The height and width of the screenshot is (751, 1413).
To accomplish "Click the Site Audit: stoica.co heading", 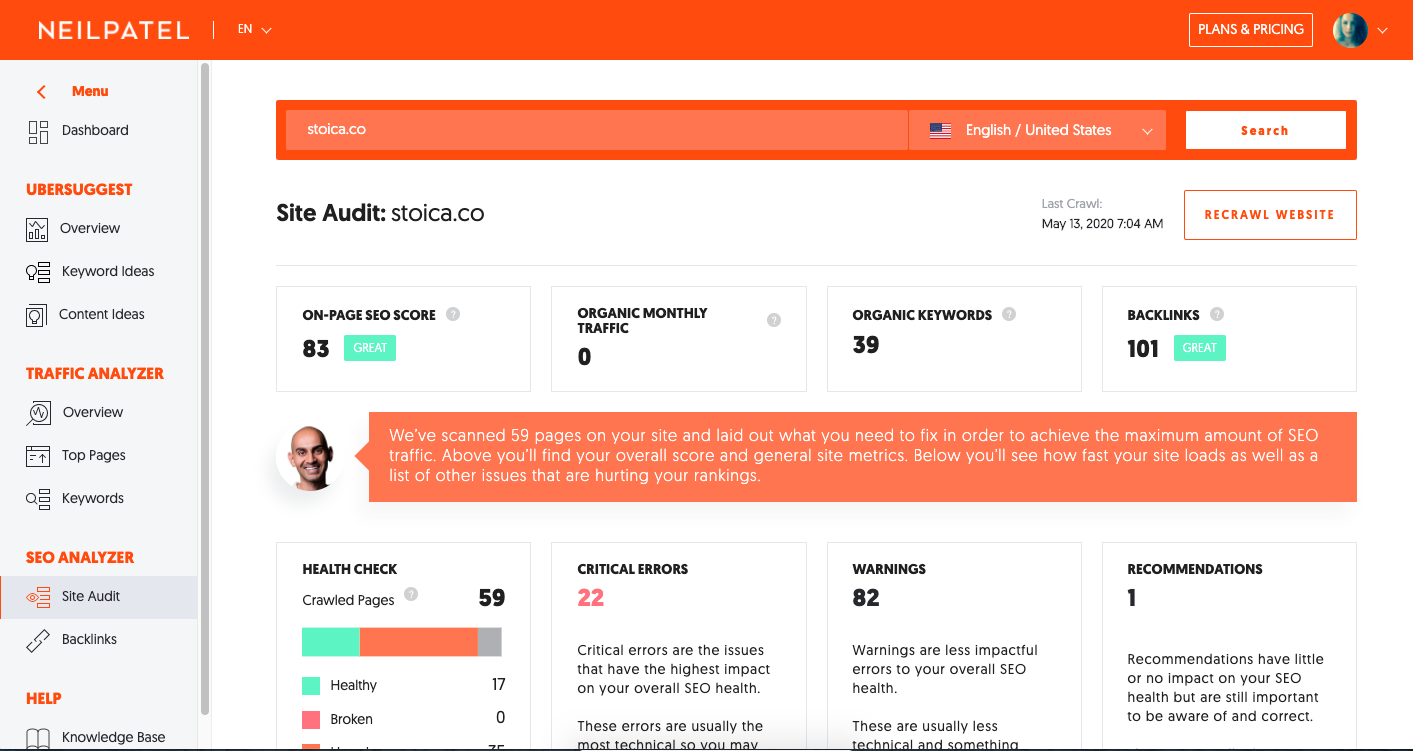I will tap(380, 213).
